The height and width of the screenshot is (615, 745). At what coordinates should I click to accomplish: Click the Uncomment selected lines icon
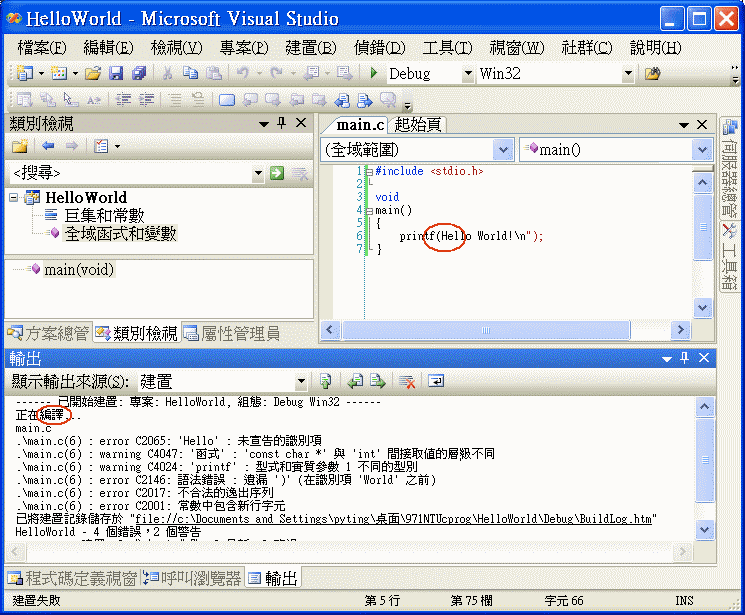tap(198, 100)
